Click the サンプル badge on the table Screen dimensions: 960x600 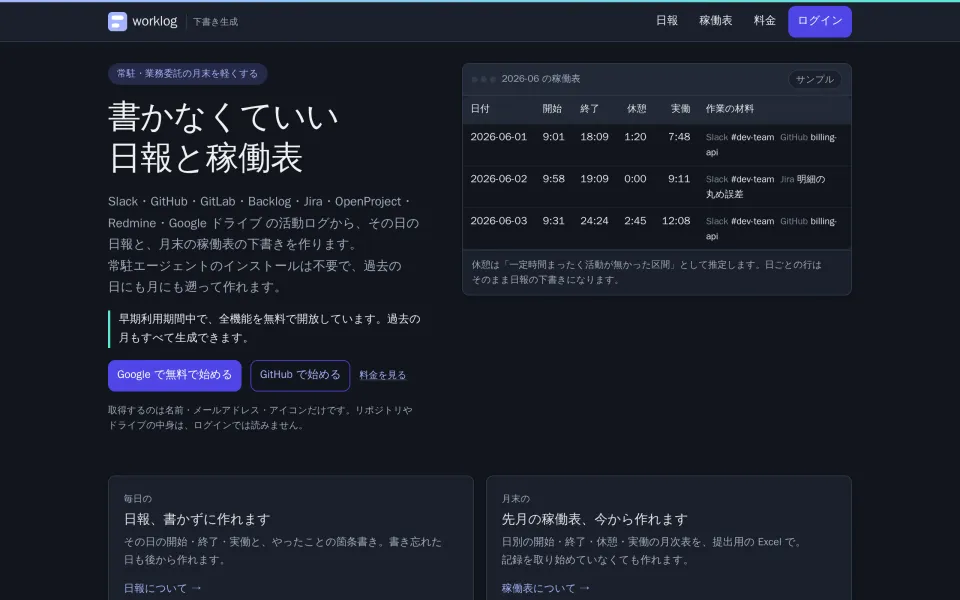tap(814, 80)
